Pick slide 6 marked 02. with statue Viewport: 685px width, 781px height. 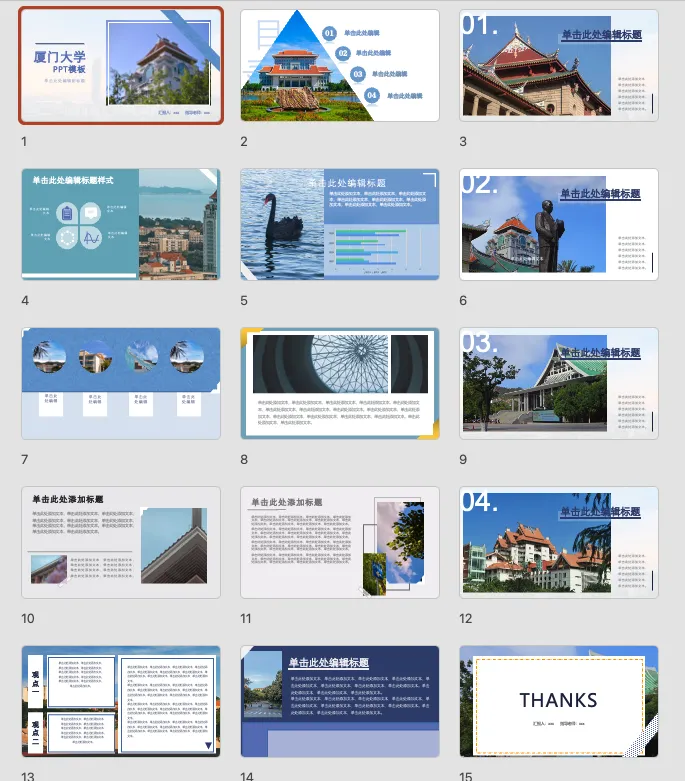(558, 224)
